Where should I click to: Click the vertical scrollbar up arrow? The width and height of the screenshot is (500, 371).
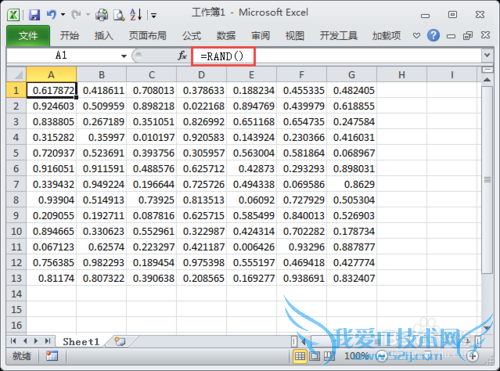coord(487,80)
